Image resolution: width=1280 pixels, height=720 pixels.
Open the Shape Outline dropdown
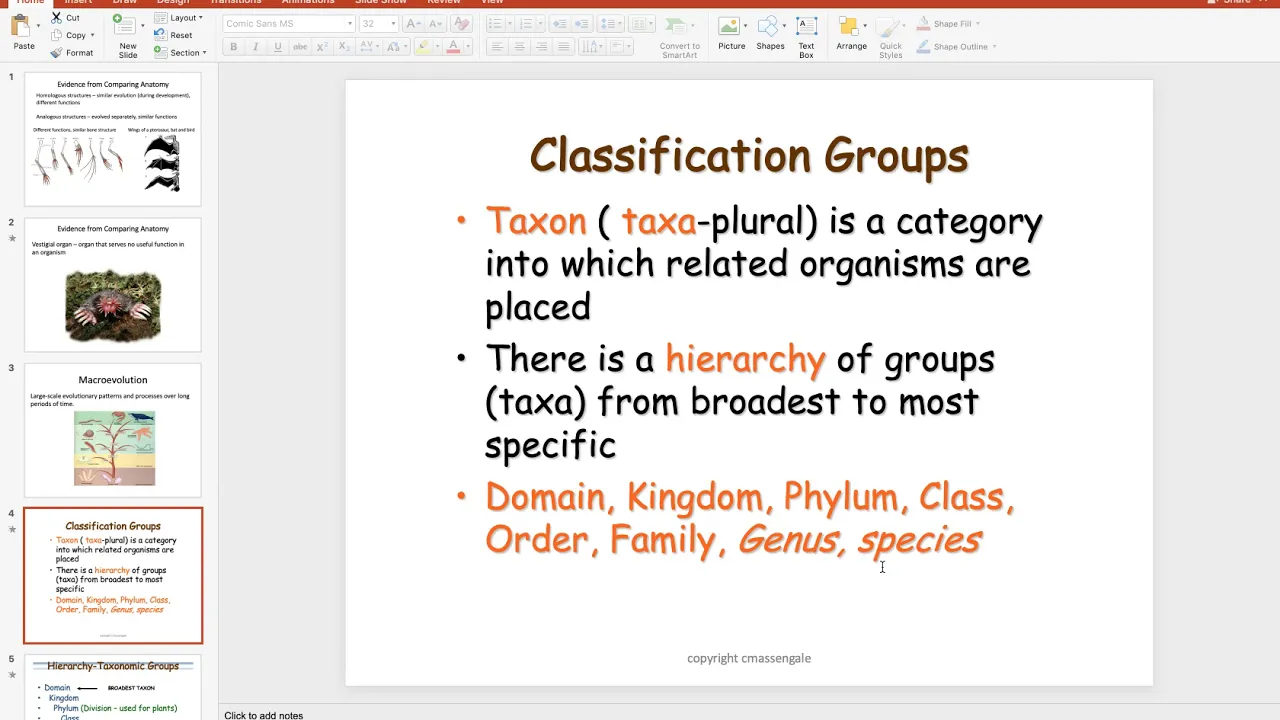pyautogui.click(x=955, y=46)
